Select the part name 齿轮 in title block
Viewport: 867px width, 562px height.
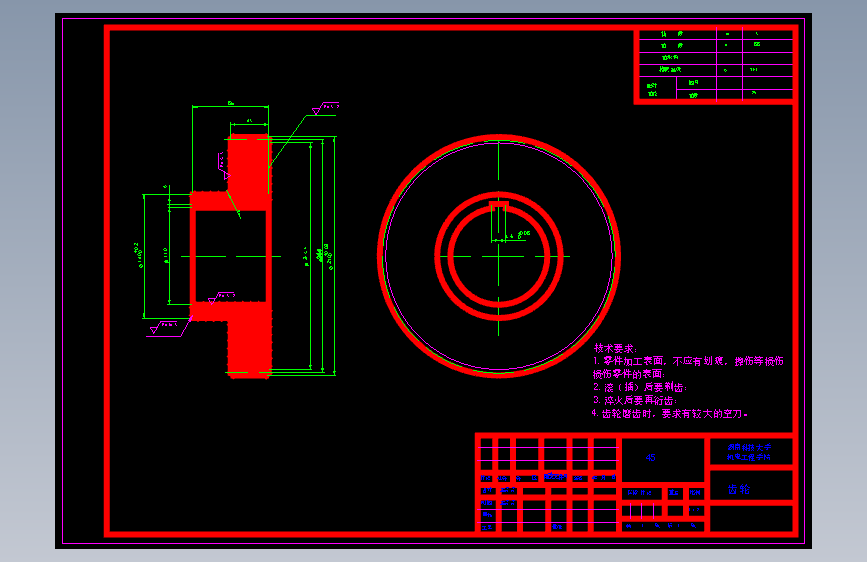(738, 489)
